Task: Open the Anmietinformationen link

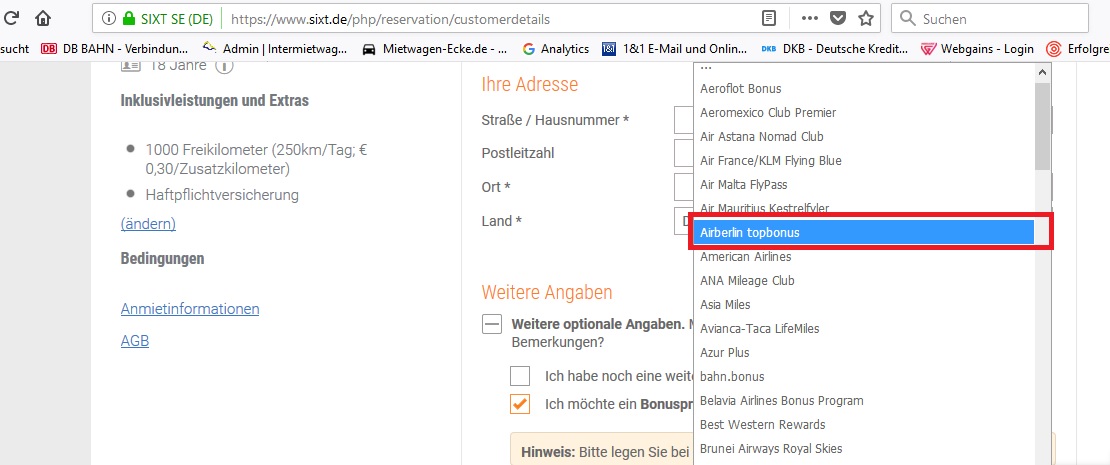Action: tap(190, 309)
